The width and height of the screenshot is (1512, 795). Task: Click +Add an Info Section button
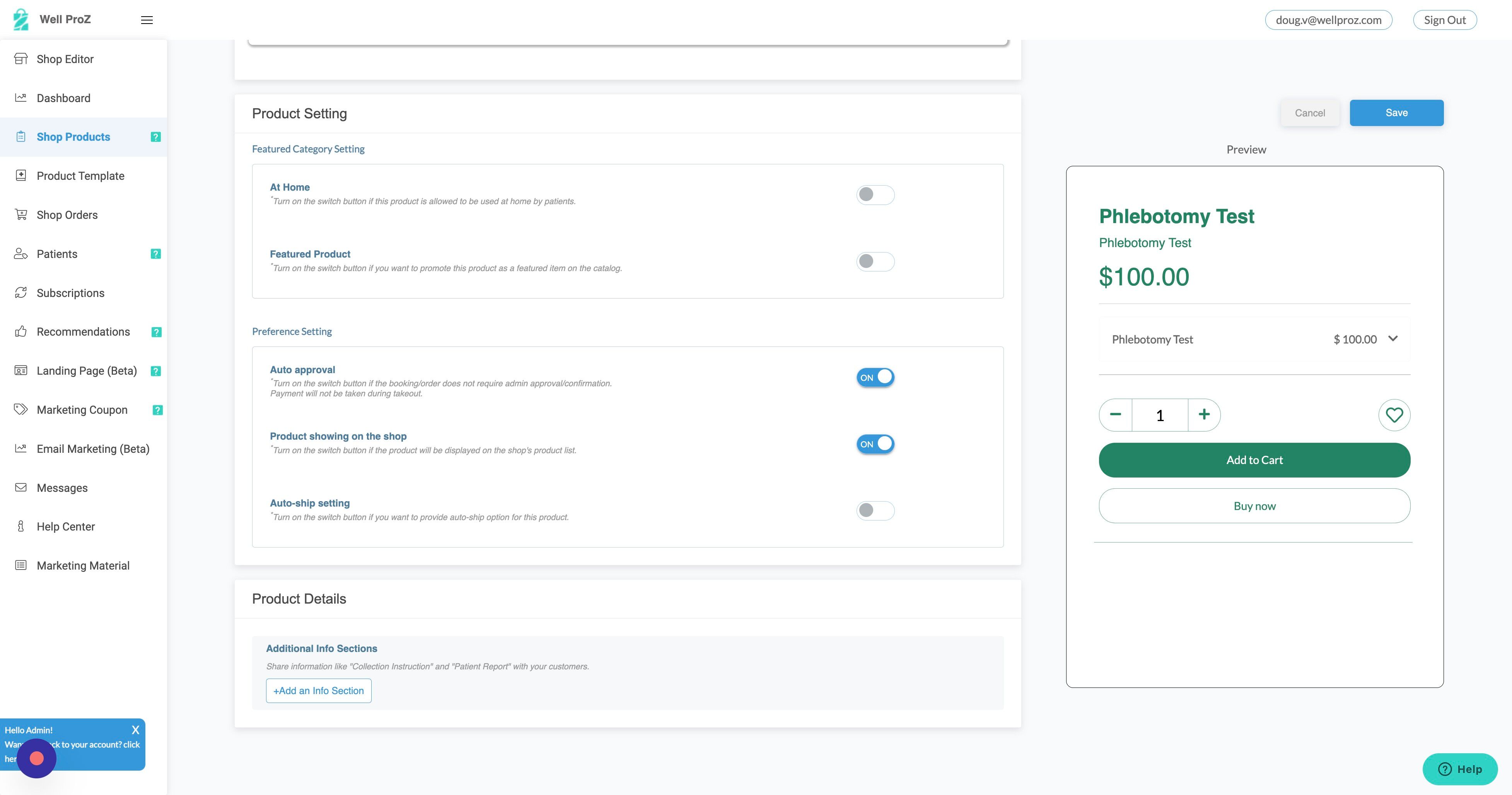point(319,691)
